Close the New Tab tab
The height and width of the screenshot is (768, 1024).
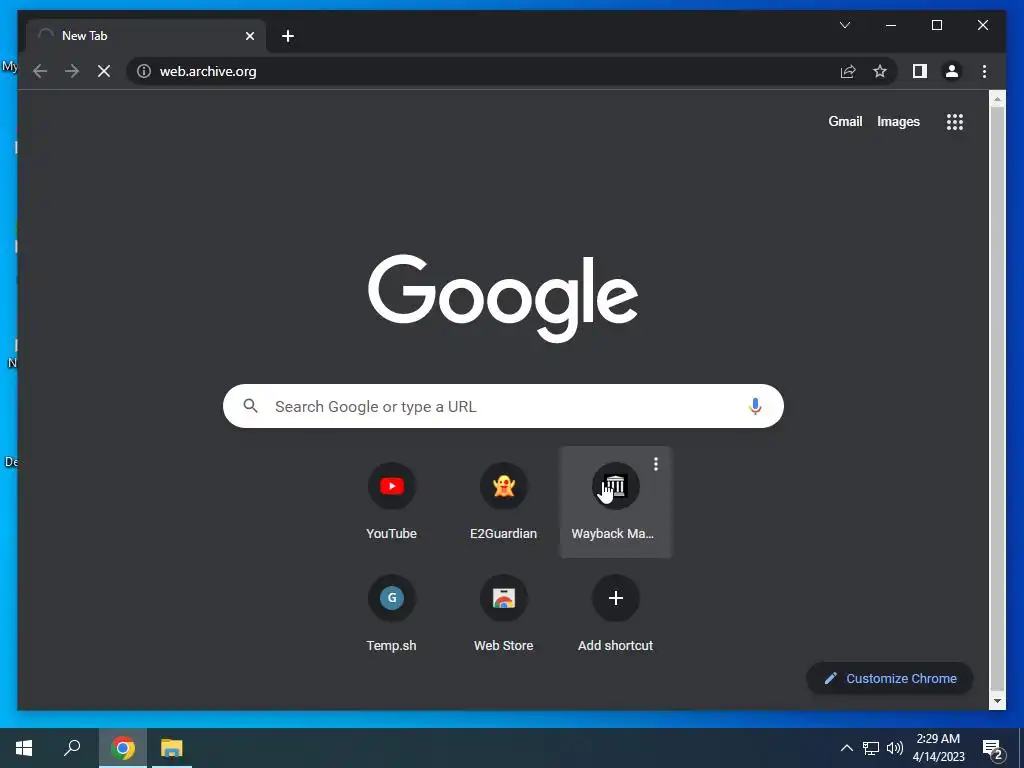coord(249,36)
